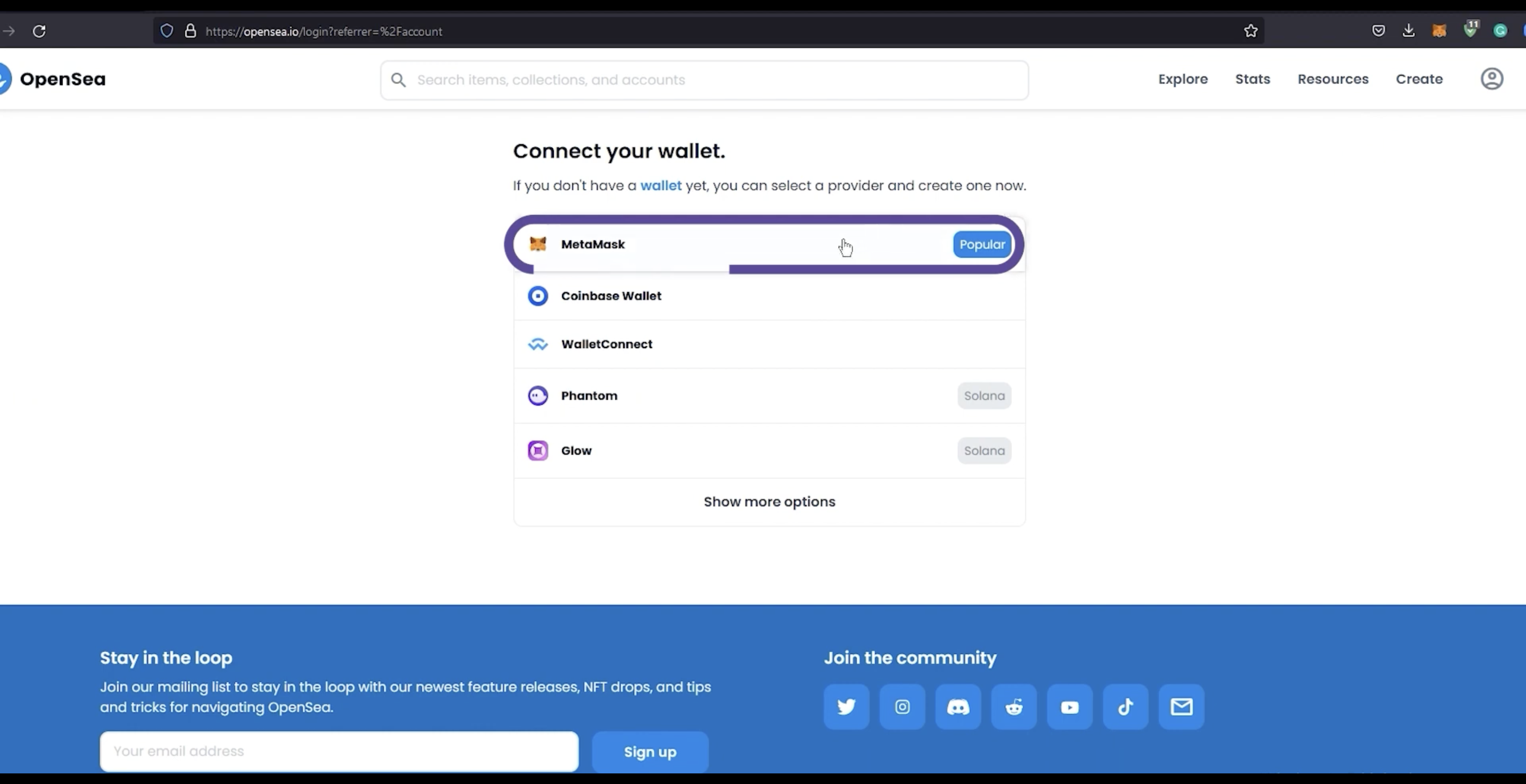Open the Pocket save icon
This screenshot has height=784, width=1526.
pyautogui.click(x=1379, y=31)
